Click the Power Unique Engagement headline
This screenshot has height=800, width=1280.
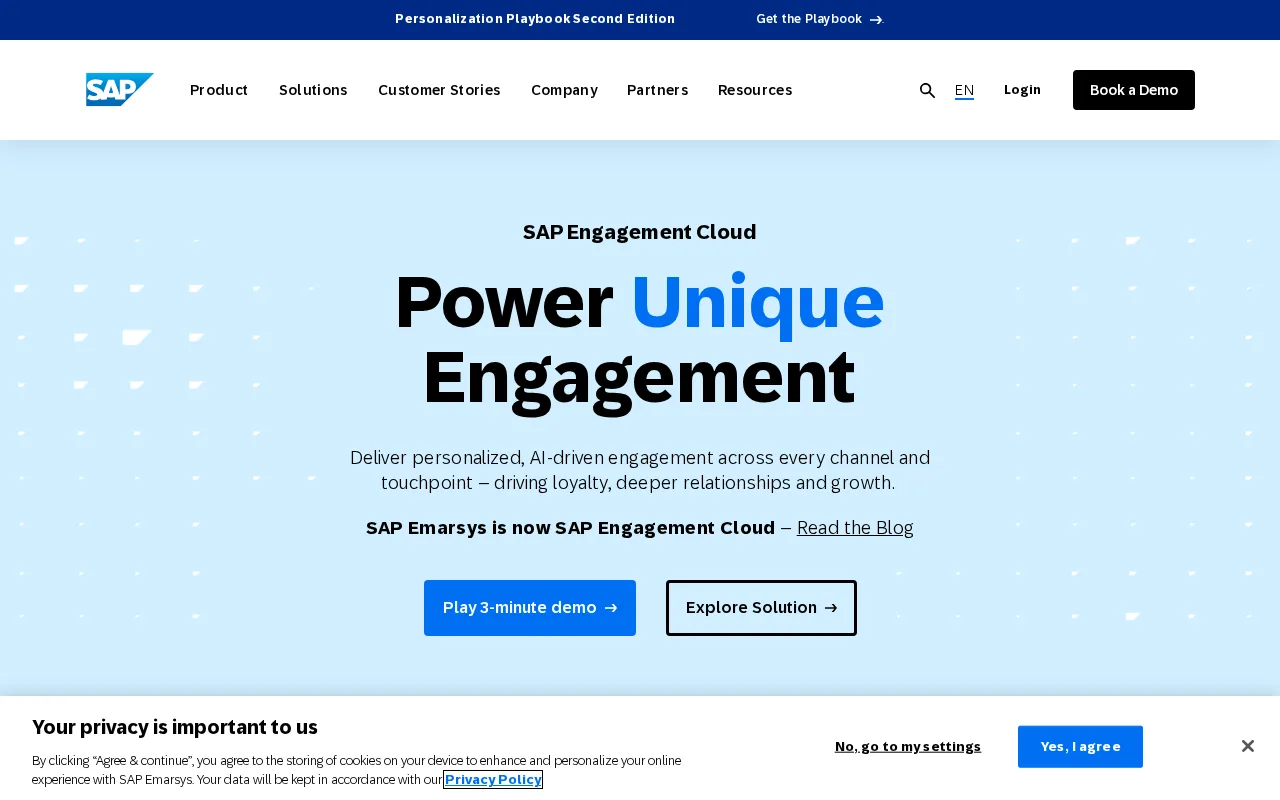[x=640, y=339]
